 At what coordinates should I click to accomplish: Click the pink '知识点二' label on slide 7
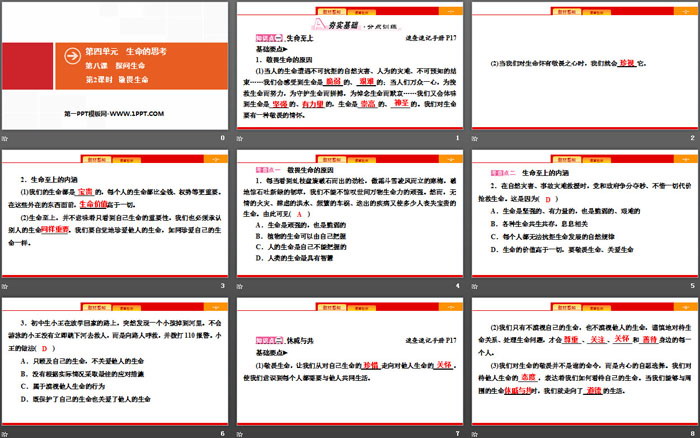point(257,339)
